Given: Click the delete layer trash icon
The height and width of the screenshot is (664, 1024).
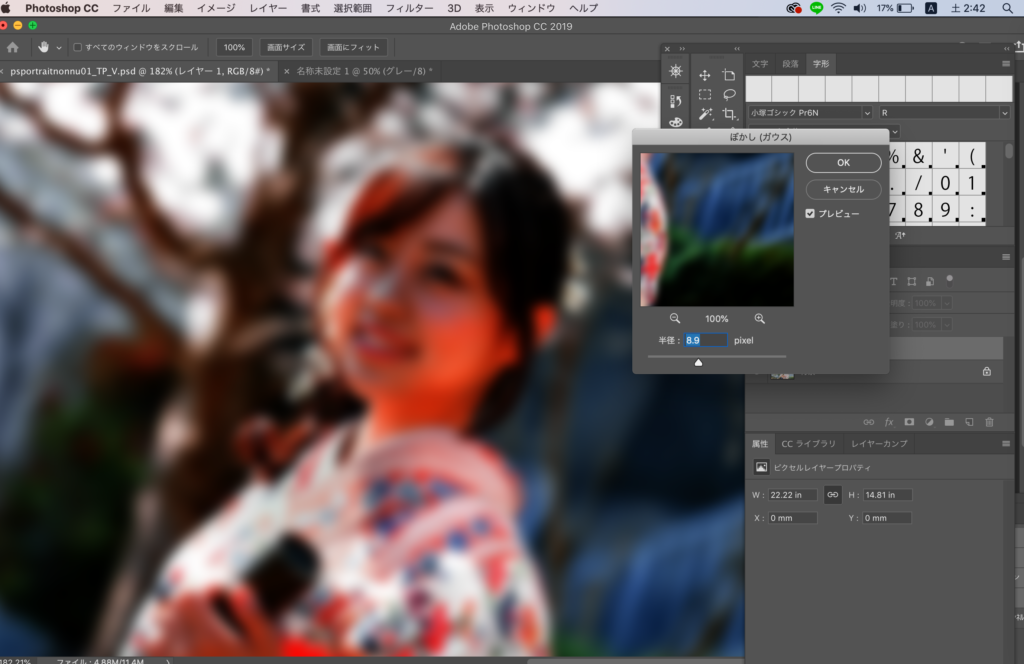Looking at the screenshot, I should pos(989,423).
